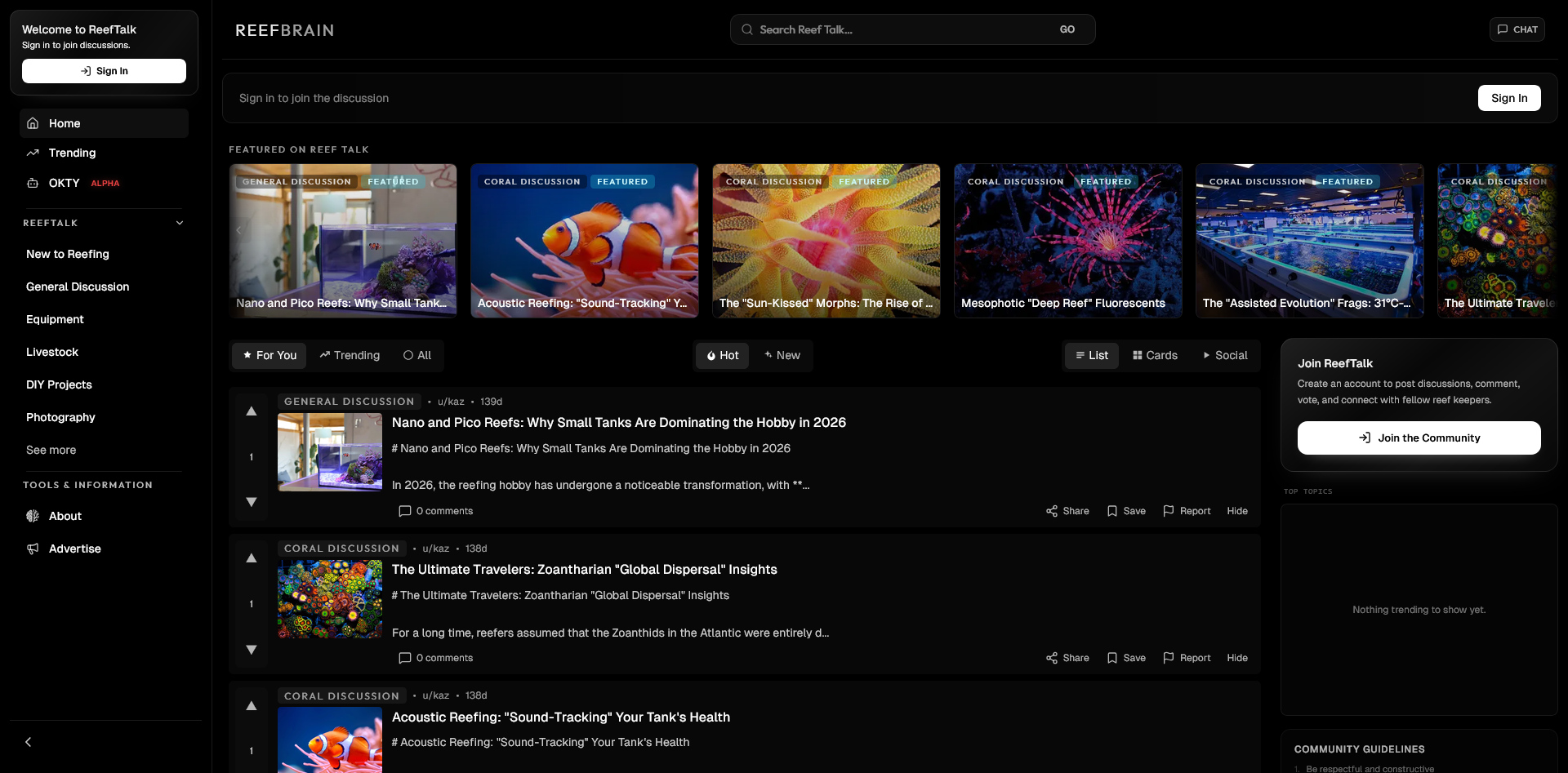This screenshot has height=773, width=1568.
Task: Switch to Cards view
Action: click(x=1155, y=355)
